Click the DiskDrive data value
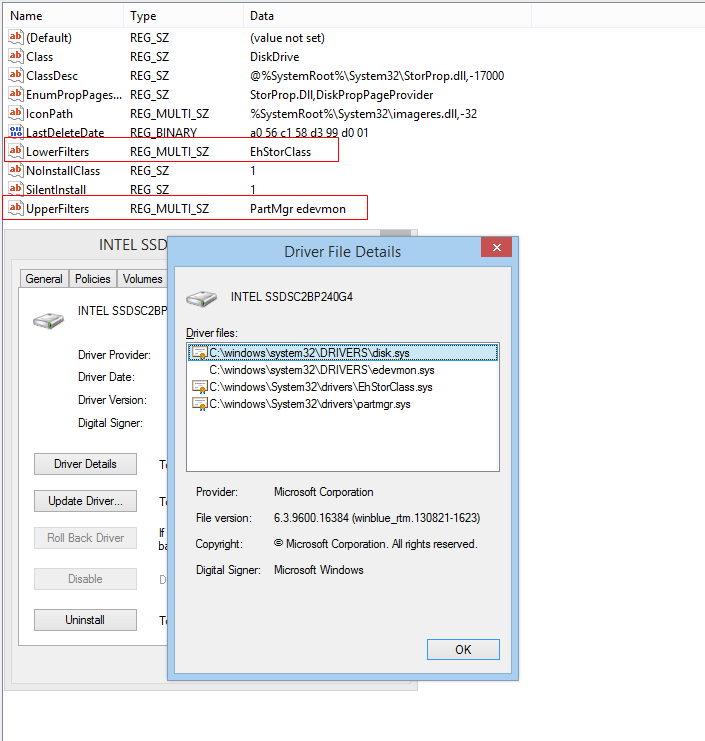The width and height of the screenshot is (705, 741). tap(275, 57)
